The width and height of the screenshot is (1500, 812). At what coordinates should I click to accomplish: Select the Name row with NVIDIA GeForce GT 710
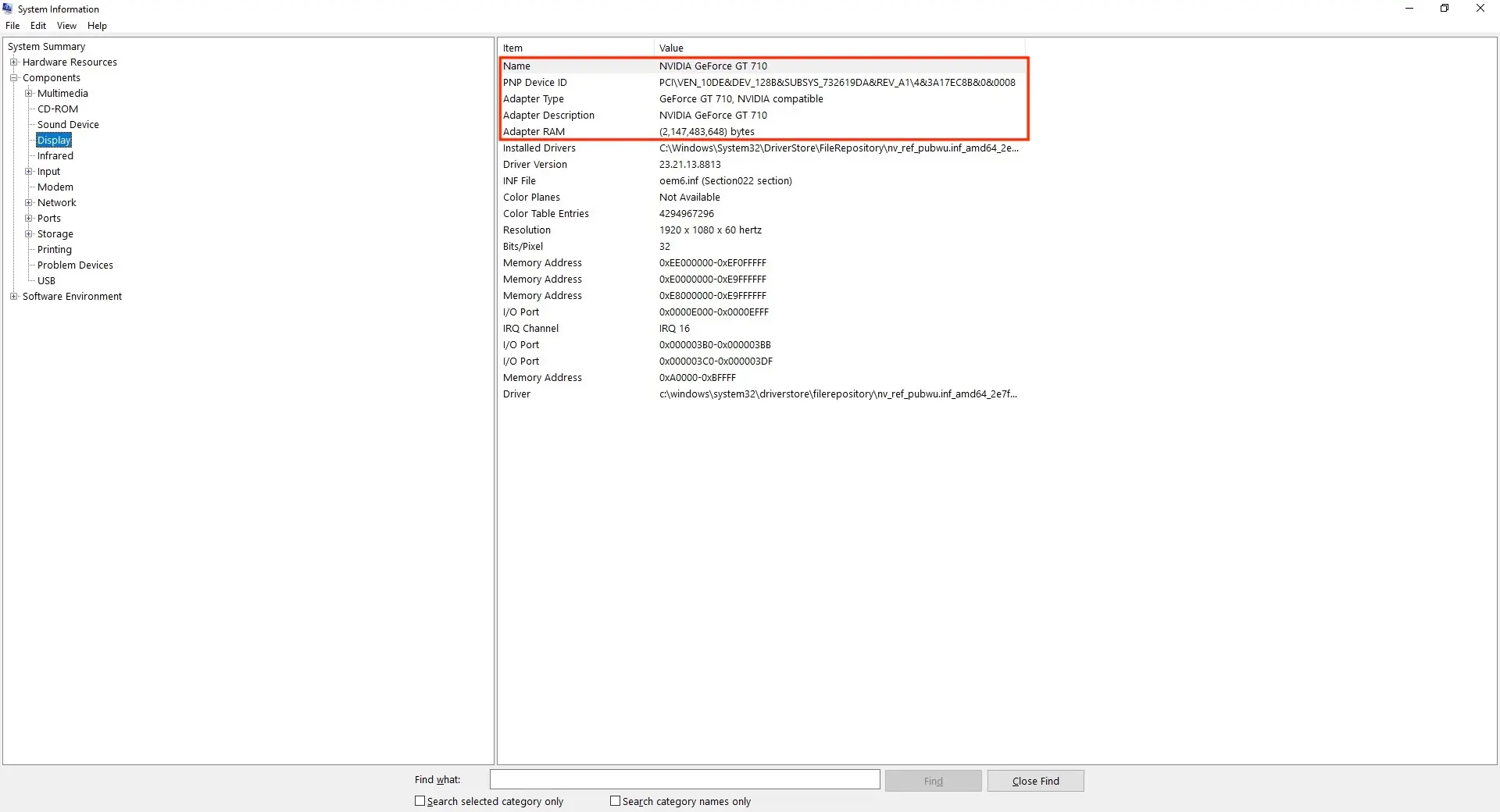click(762, 66)
